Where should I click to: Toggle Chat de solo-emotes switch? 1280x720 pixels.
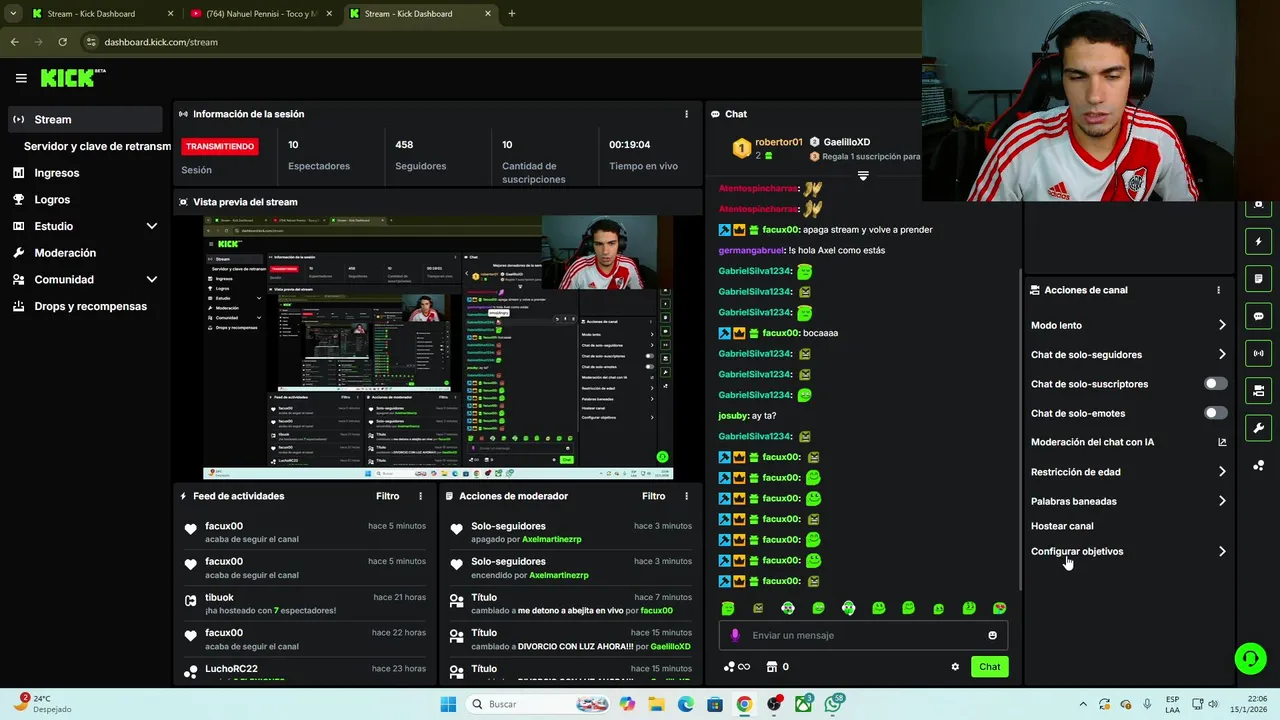1215,413
